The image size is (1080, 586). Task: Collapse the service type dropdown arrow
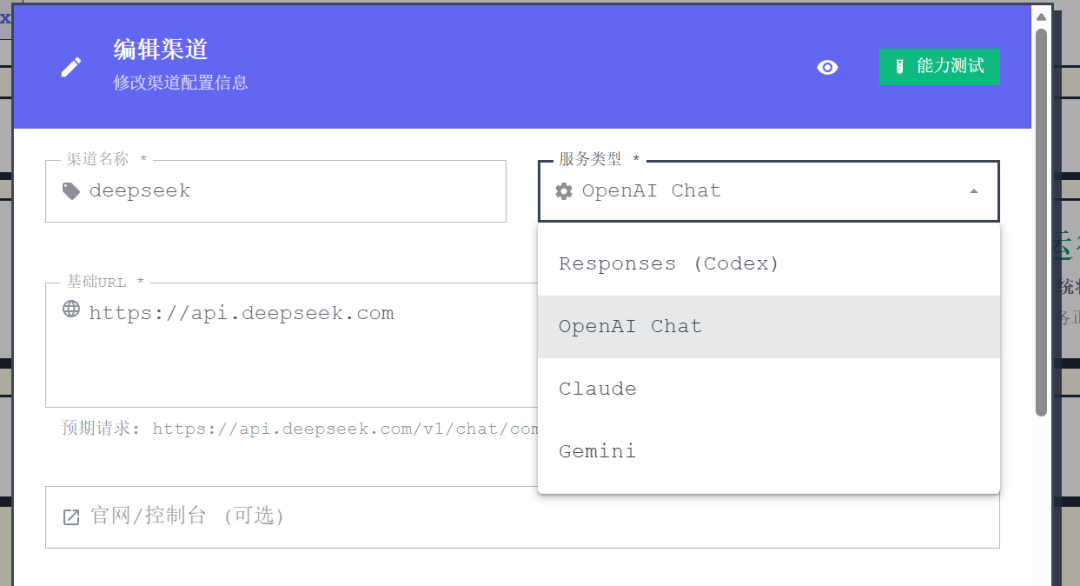(x=973, y=191)
